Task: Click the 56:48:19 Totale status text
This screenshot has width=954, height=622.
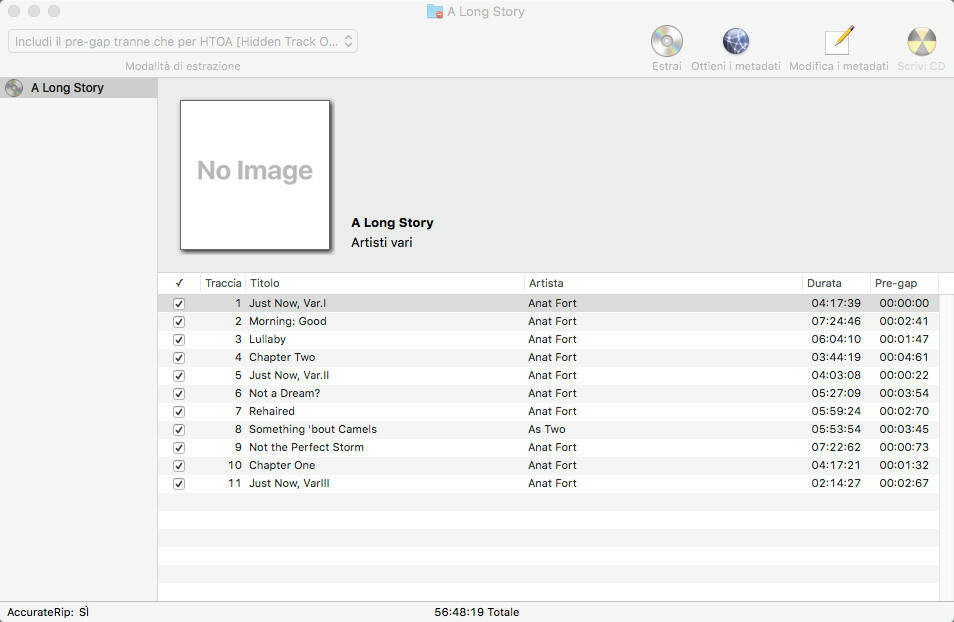Action: click(476, 612)
